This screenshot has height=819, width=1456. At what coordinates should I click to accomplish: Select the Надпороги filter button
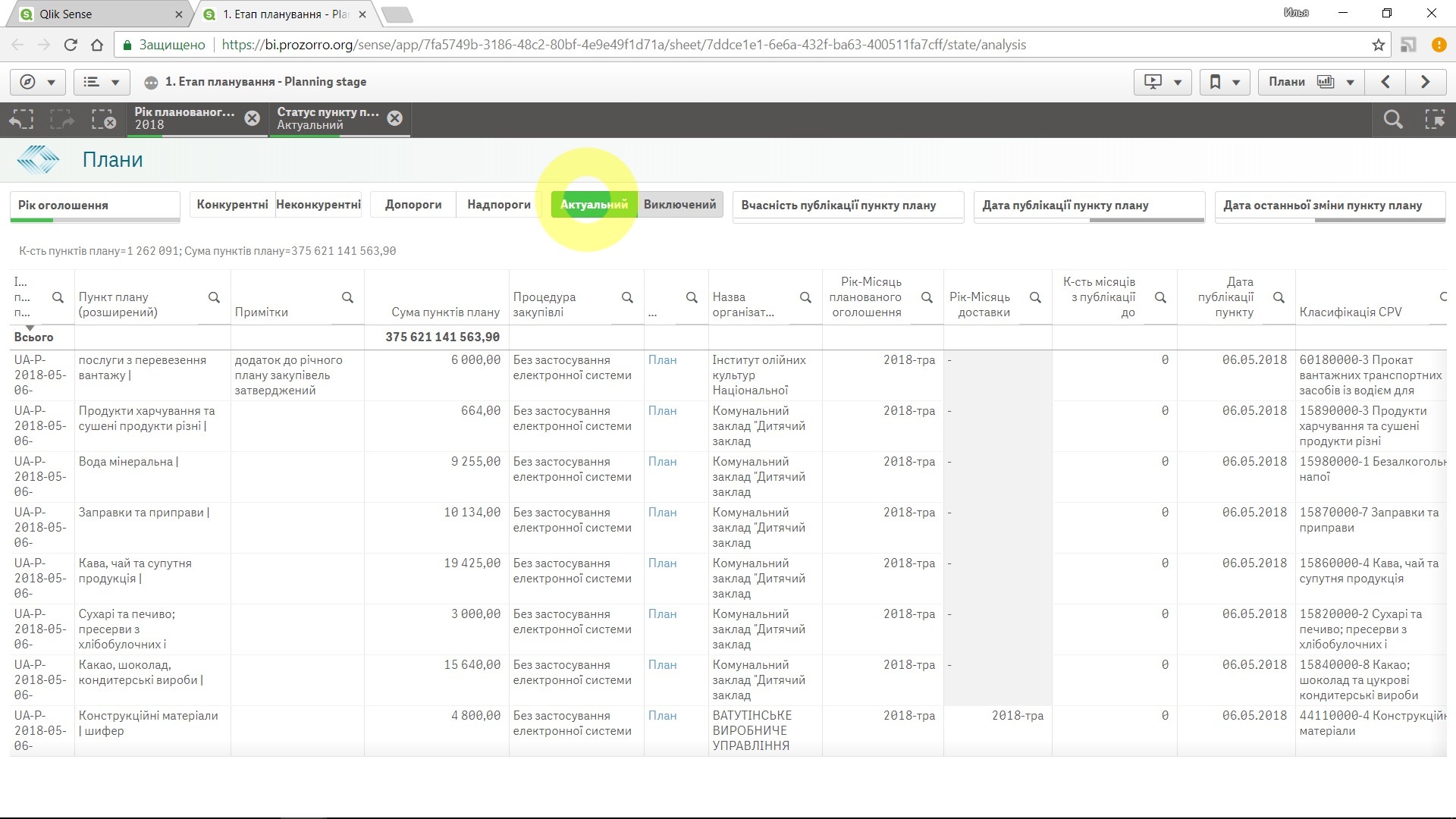pos(498,205)
